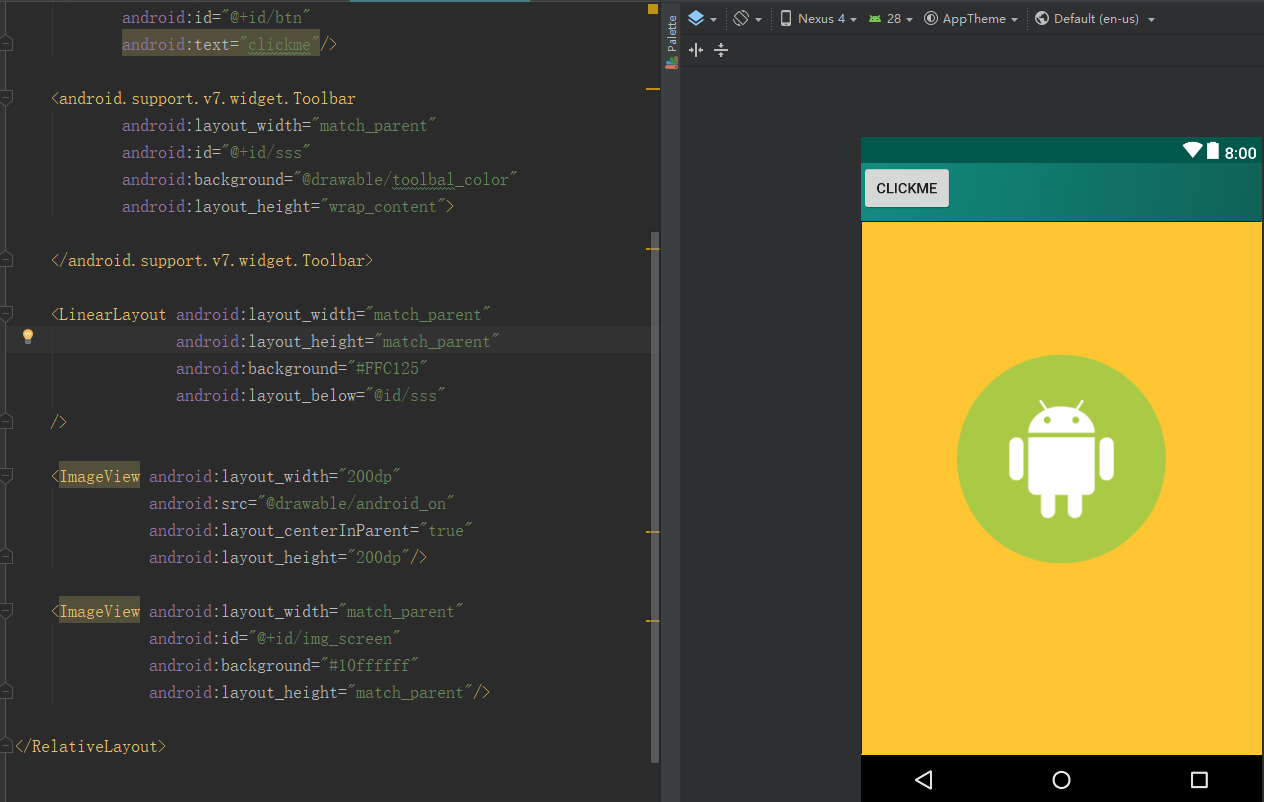Click the layout_centerInParent "true" value
Image resolution: width=1264 pixels, height=802 pixels.
tap(446, 530)
